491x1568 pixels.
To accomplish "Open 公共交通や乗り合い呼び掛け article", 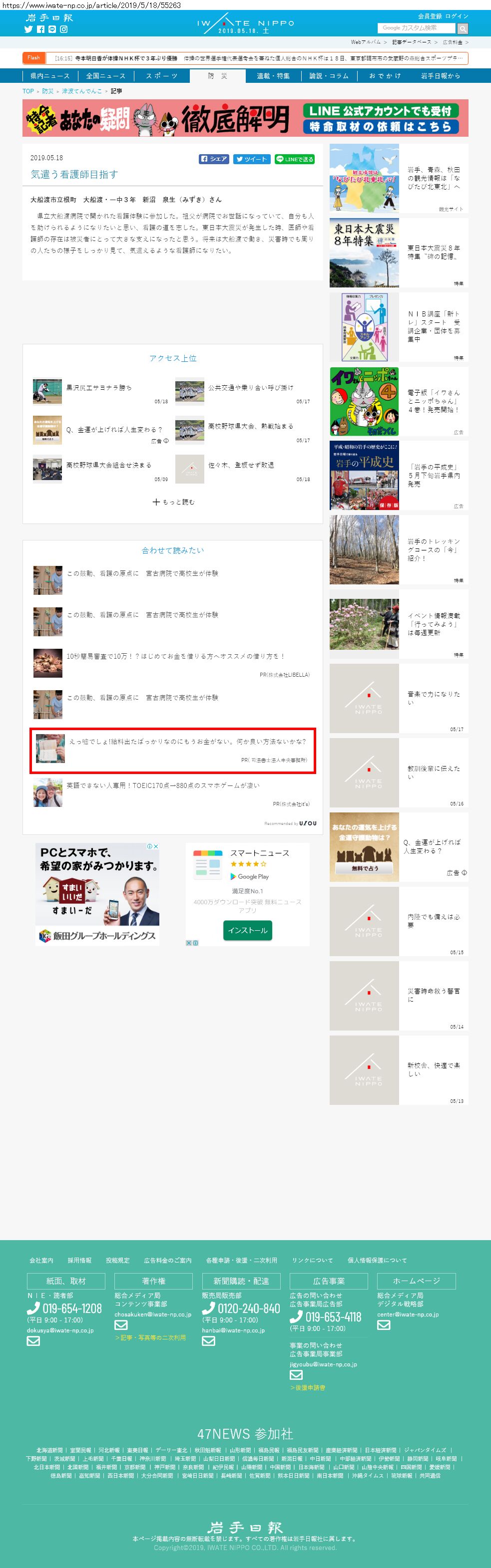I will pos(251,388).
